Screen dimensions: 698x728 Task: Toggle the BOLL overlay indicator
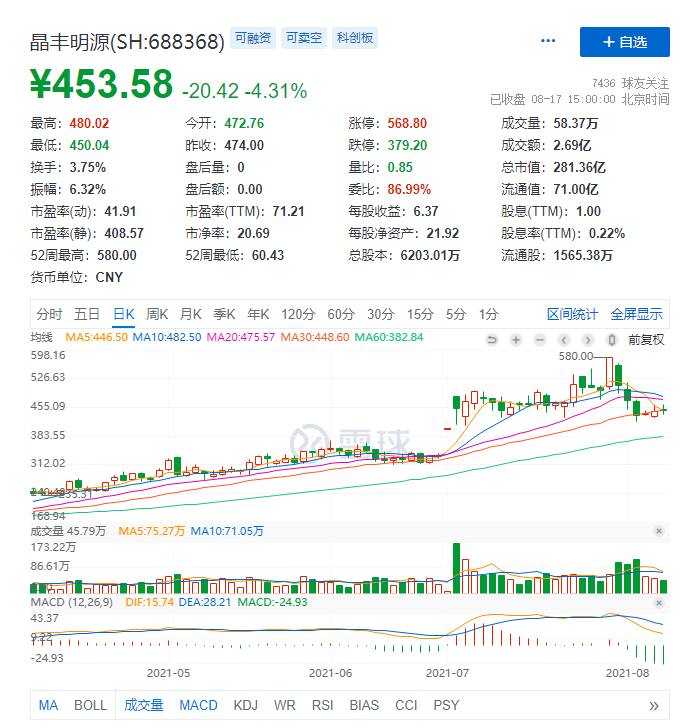click(91, 706)
